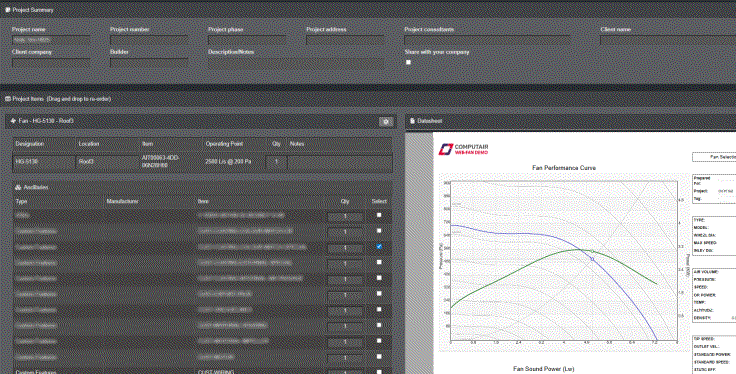Click the Project Summary section title

[x=33, y=10]
